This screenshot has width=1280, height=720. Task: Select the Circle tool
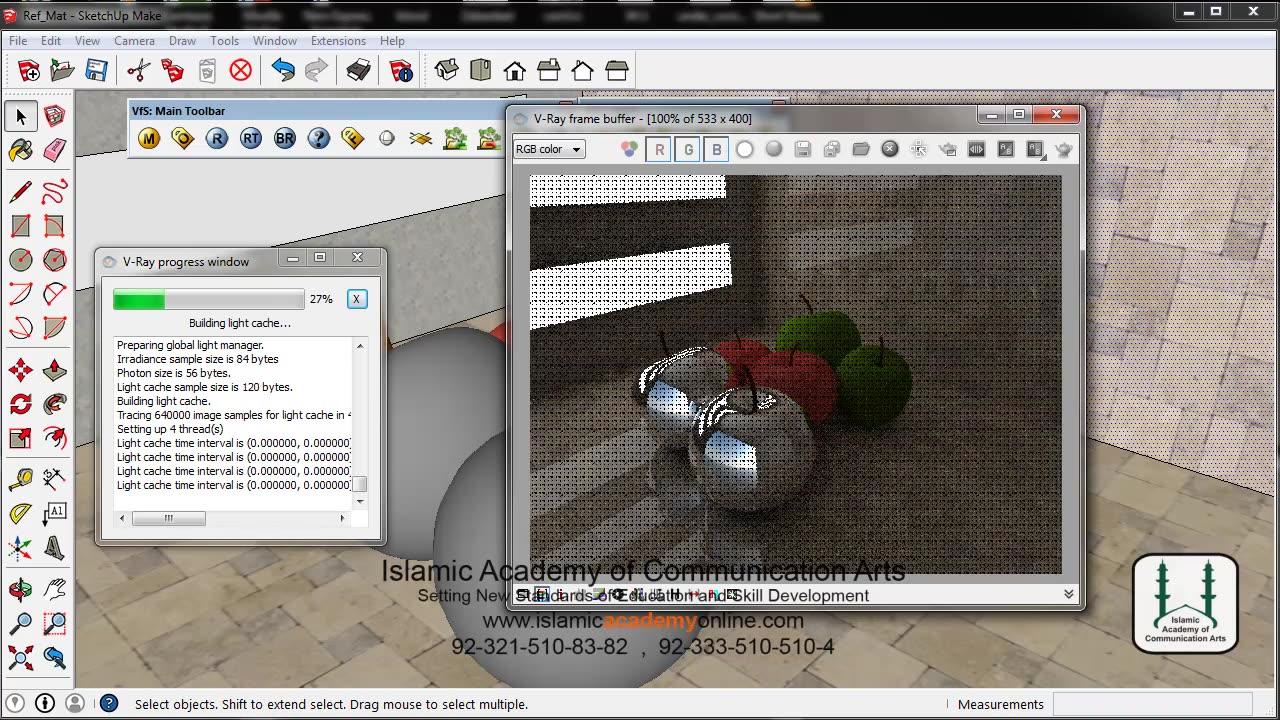(x=21, y=260)
